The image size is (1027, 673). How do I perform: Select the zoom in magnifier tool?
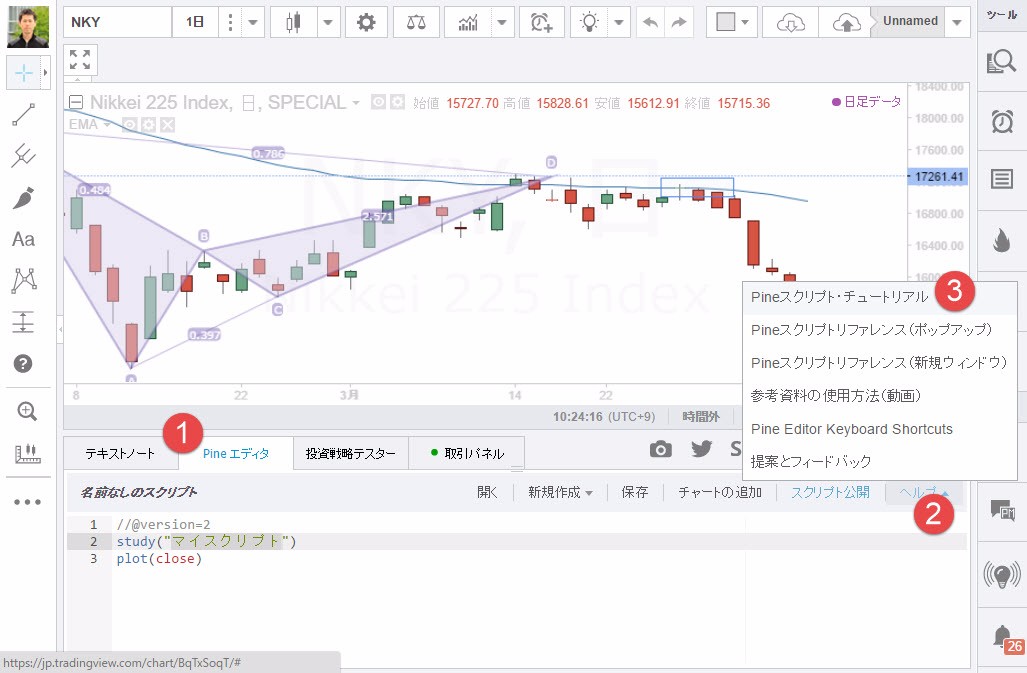(x=27, y=411)
